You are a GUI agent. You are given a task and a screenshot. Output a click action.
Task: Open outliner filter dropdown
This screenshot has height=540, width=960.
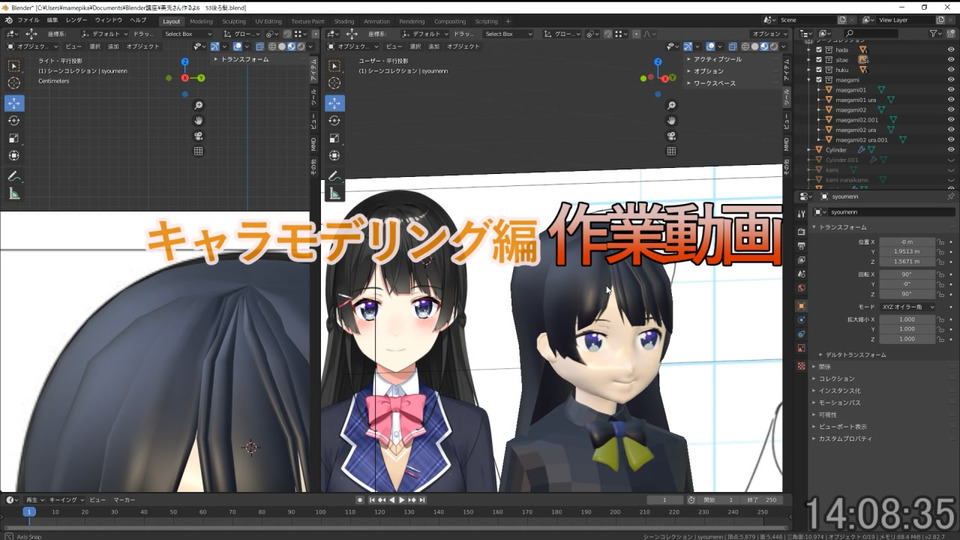[935, 34]
